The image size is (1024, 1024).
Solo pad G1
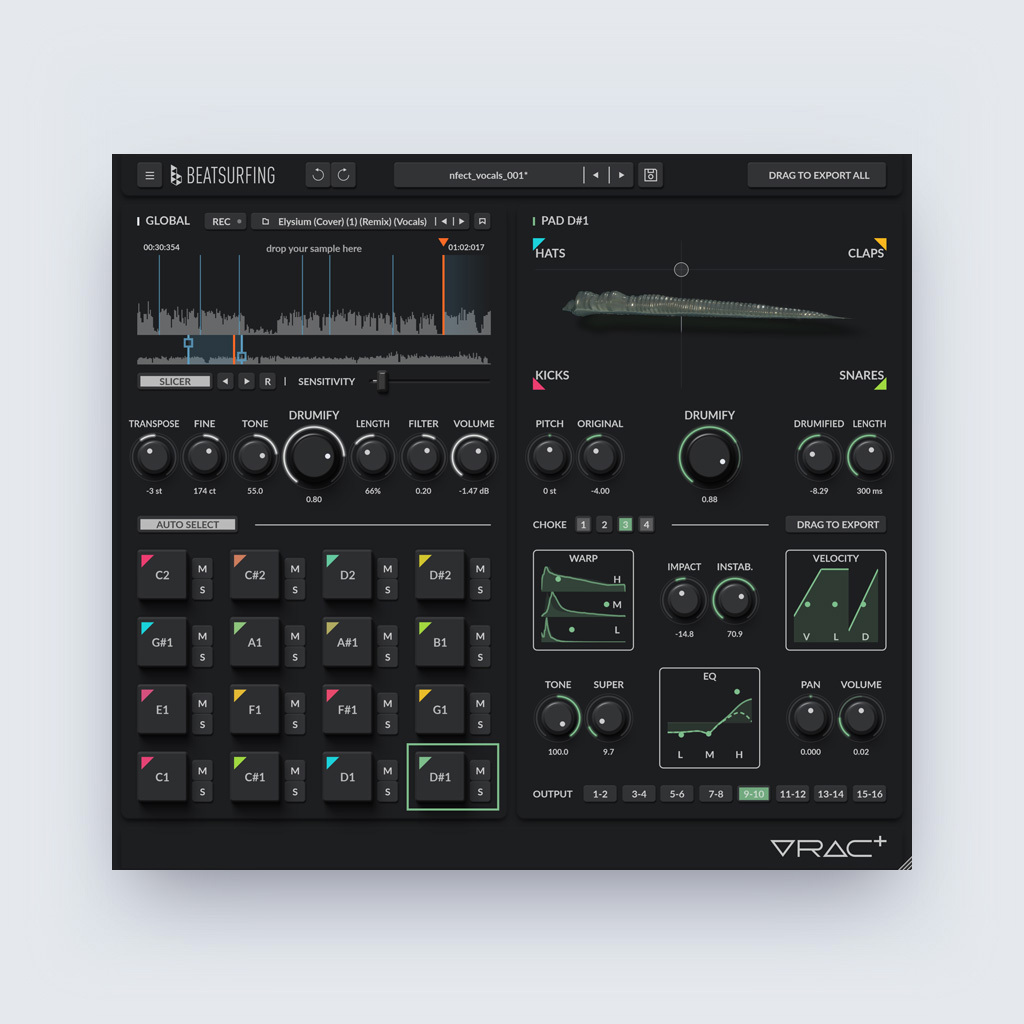tap(480, 724)
